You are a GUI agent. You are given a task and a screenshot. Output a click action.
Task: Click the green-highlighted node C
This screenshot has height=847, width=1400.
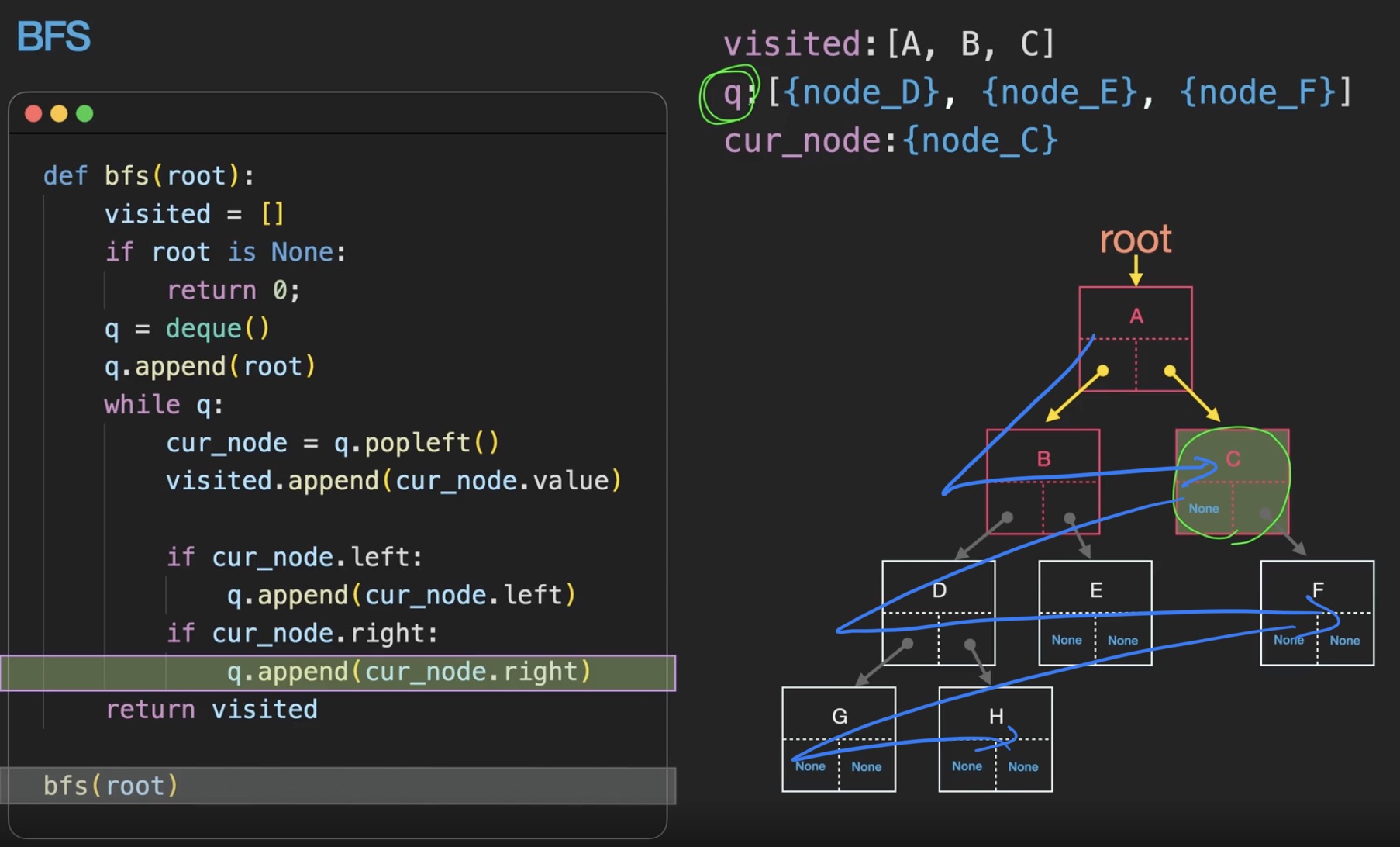[1233, 459]
